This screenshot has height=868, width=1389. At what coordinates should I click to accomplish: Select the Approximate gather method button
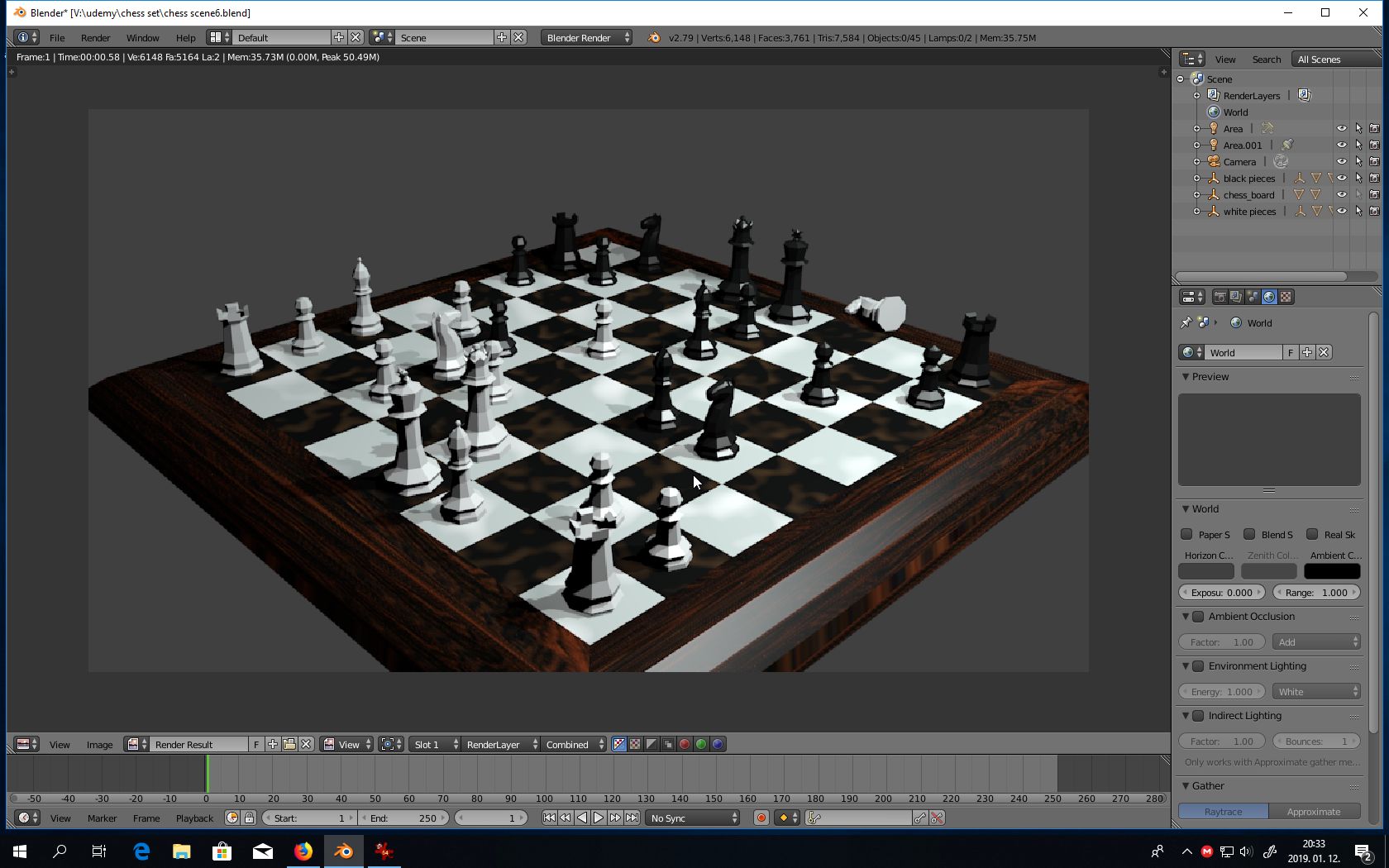[x=1313, y=812]
